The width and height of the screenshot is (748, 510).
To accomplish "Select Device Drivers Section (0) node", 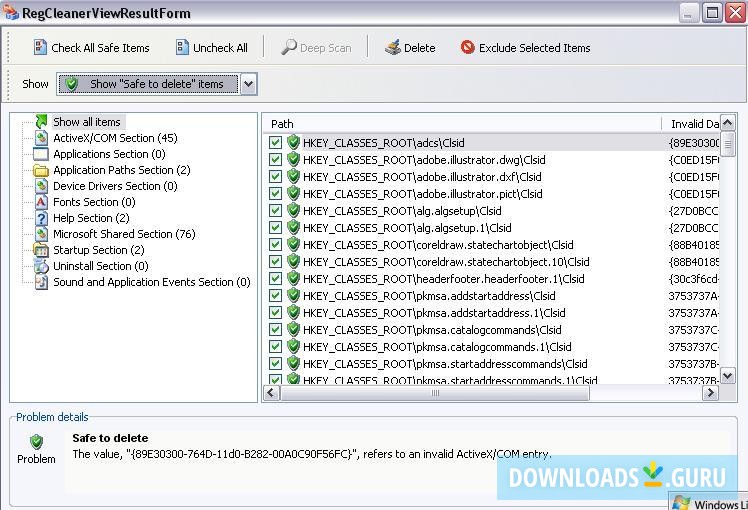I will [x=115, y=186].
